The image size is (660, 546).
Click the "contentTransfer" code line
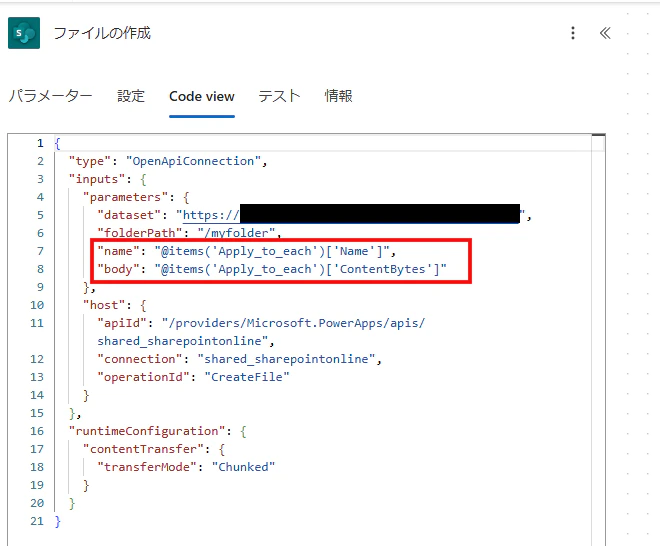(154, 449)
